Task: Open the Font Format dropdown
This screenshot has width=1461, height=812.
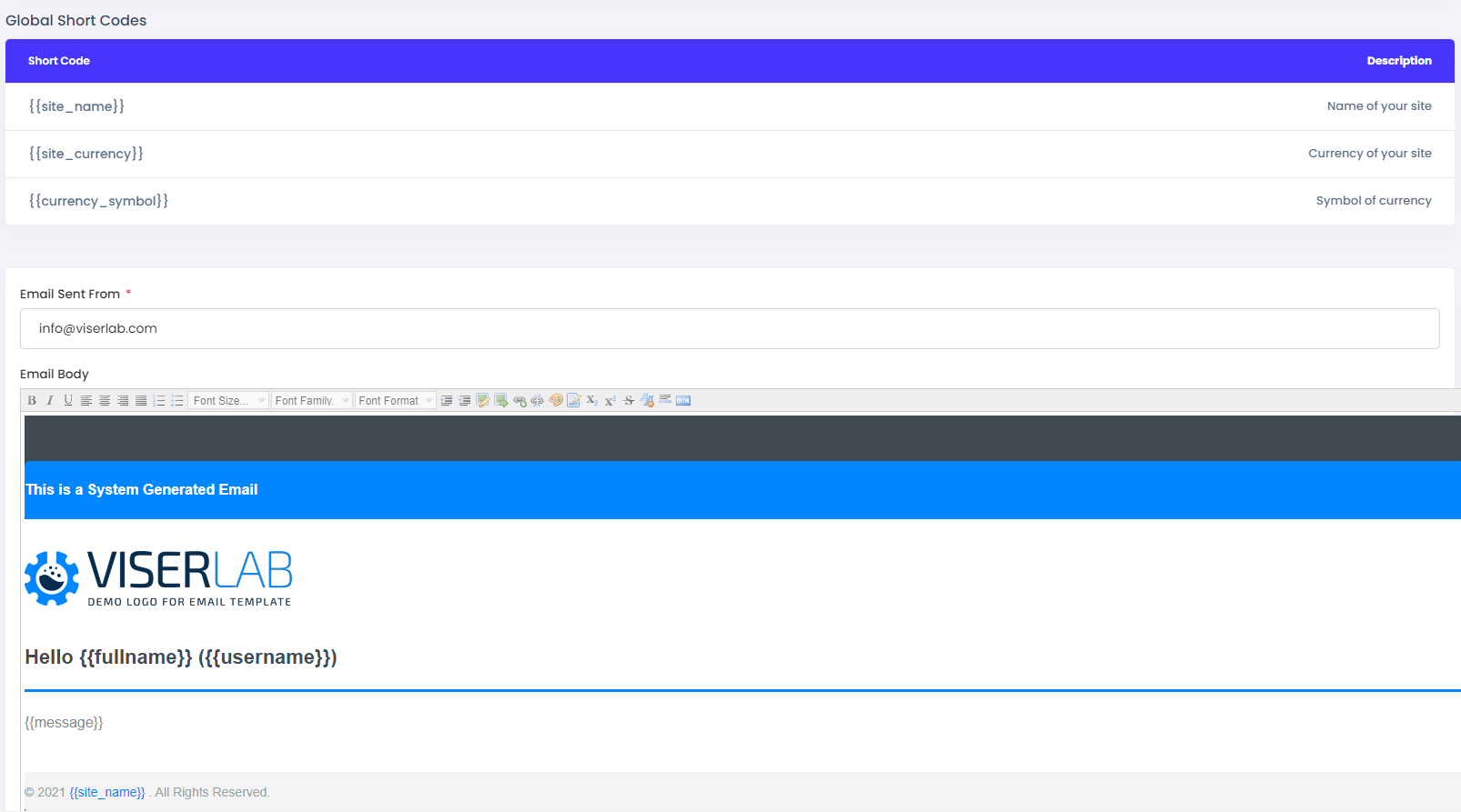Action: [x=396, y=400]
